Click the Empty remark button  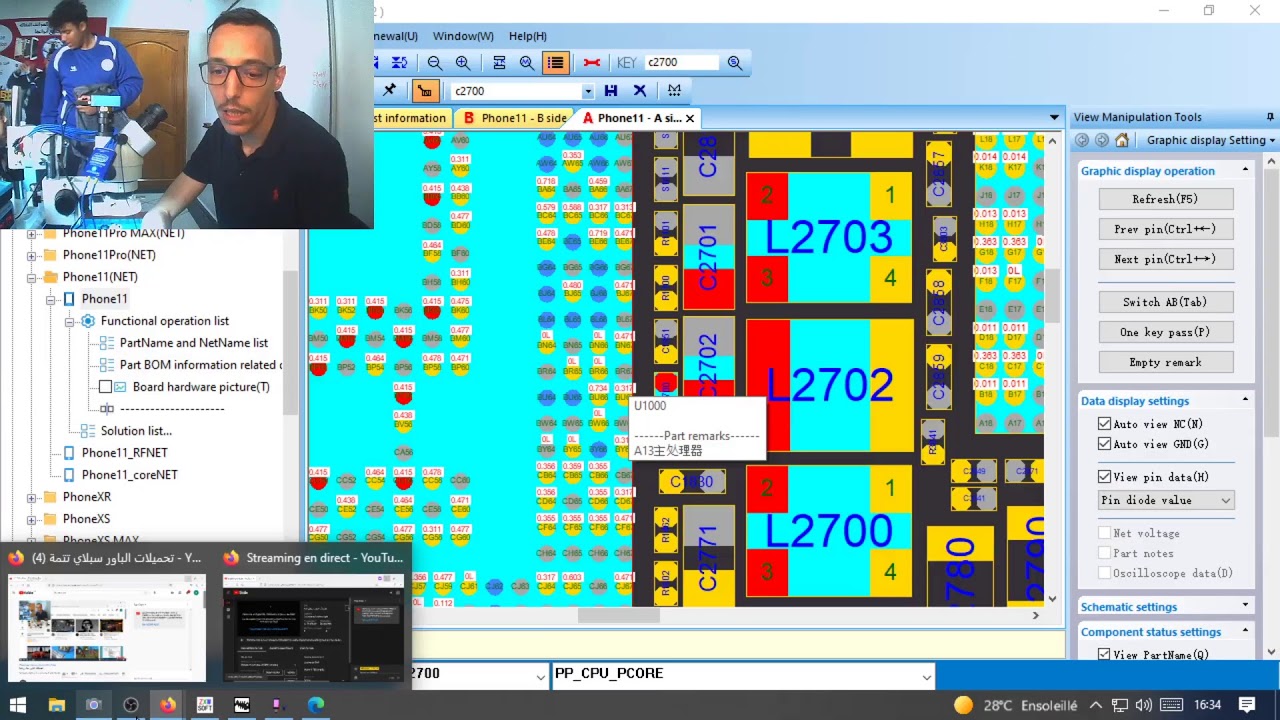click(x=1165, y=362)
